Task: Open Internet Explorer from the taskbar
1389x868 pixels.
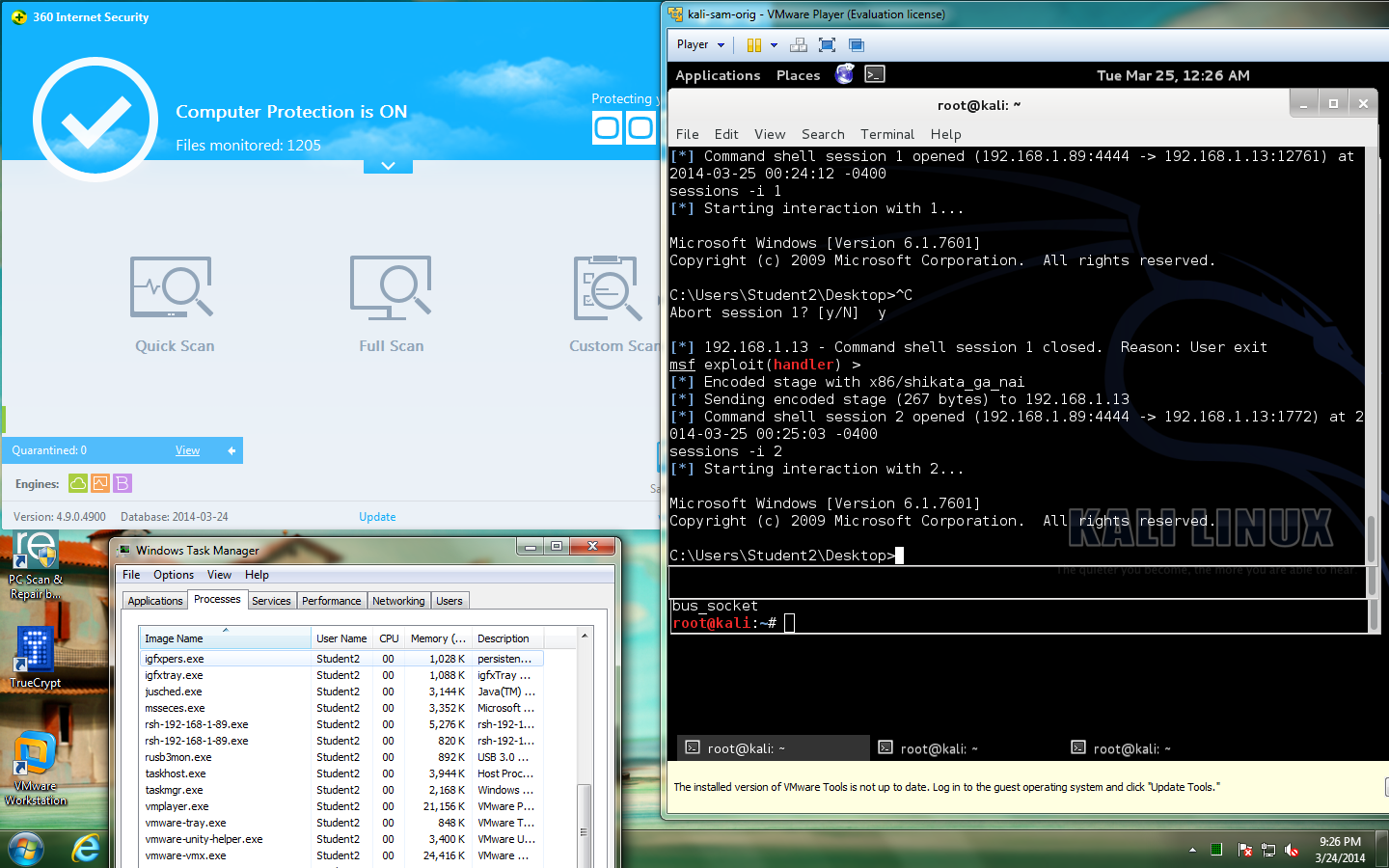Action: tap(86, 848)
